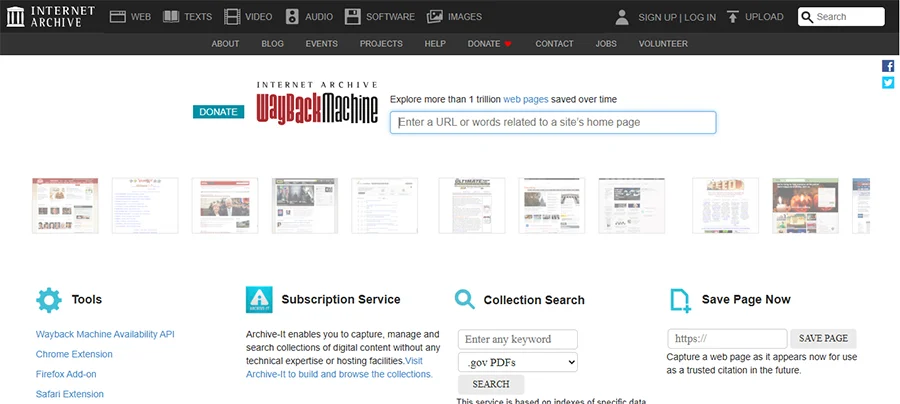Viewport: 900px width, 404px height.
Task: Click the Subscription Service heading
Action: 341,300
